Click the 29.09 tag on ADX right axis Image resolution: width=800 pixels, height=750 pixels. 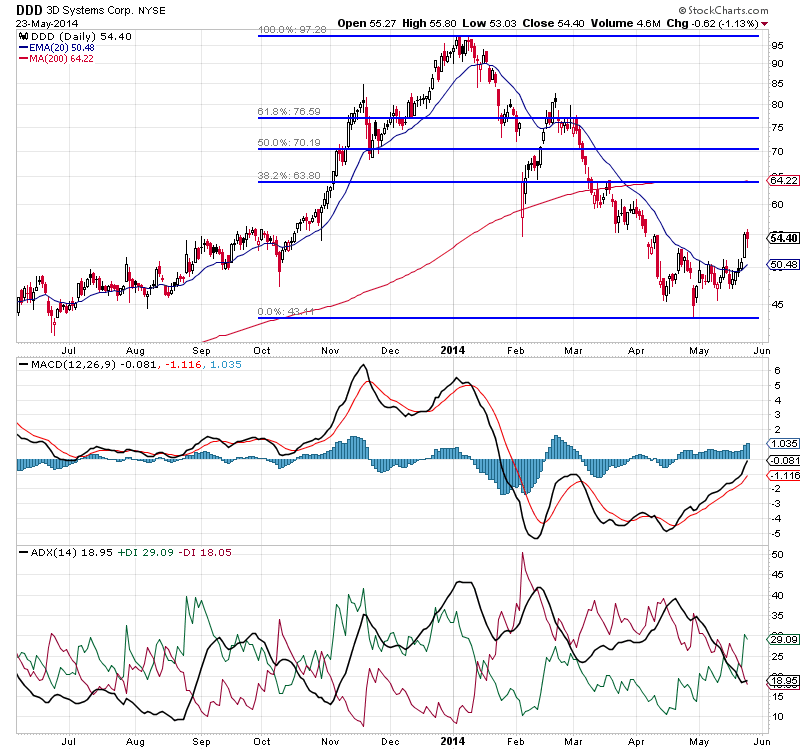pos(783,639)
